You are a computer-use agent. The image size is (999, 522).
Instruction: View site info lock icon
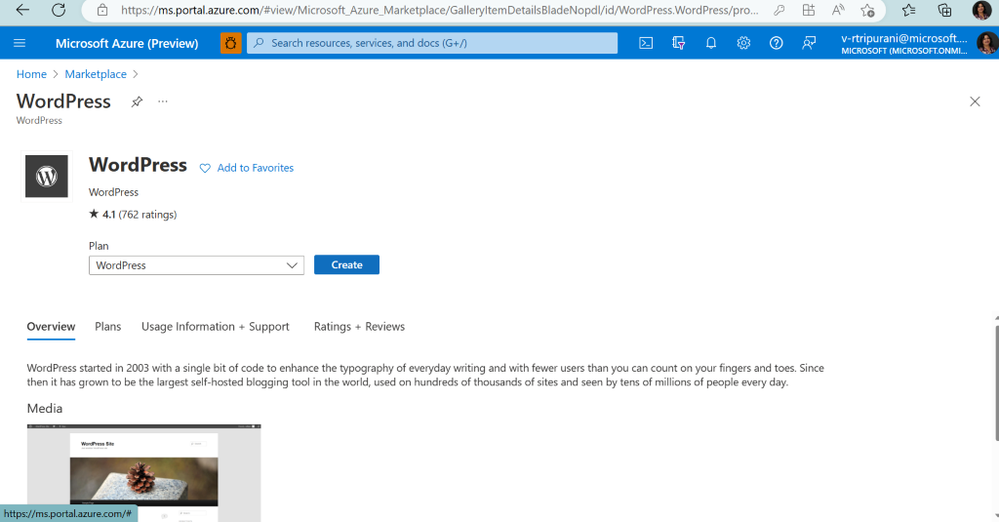[x=102, y=10]
